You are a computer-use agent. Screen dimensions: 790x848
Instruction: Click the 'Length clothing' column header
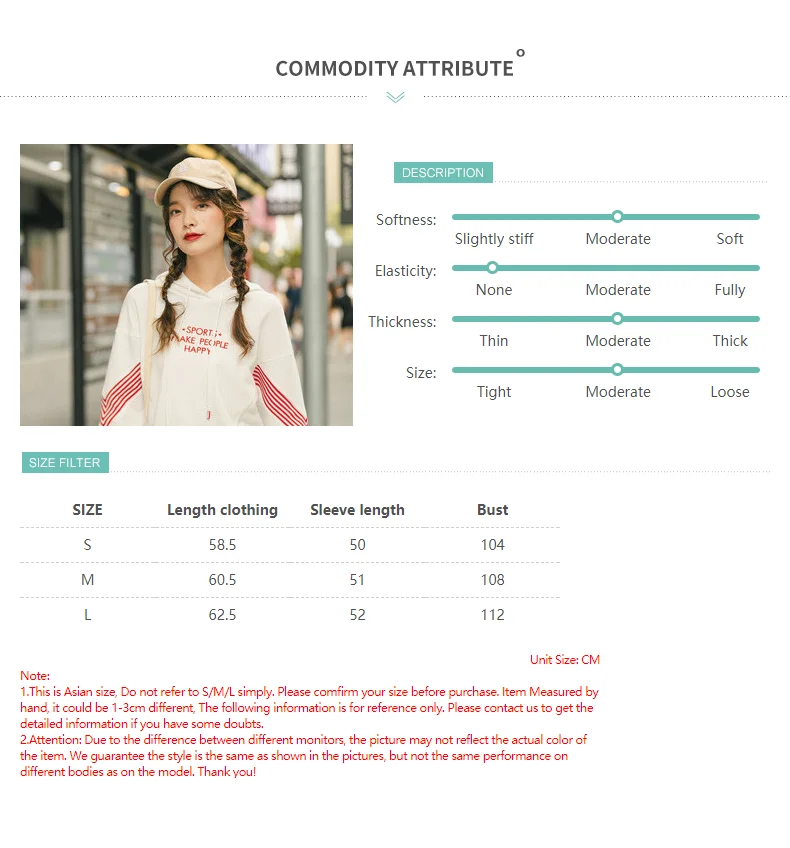tap(222, 510)
